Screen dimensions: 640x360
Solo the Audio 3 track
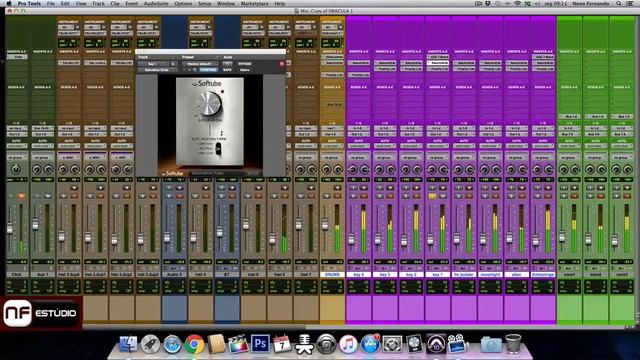pyautogui.click(x=169, y=196)
